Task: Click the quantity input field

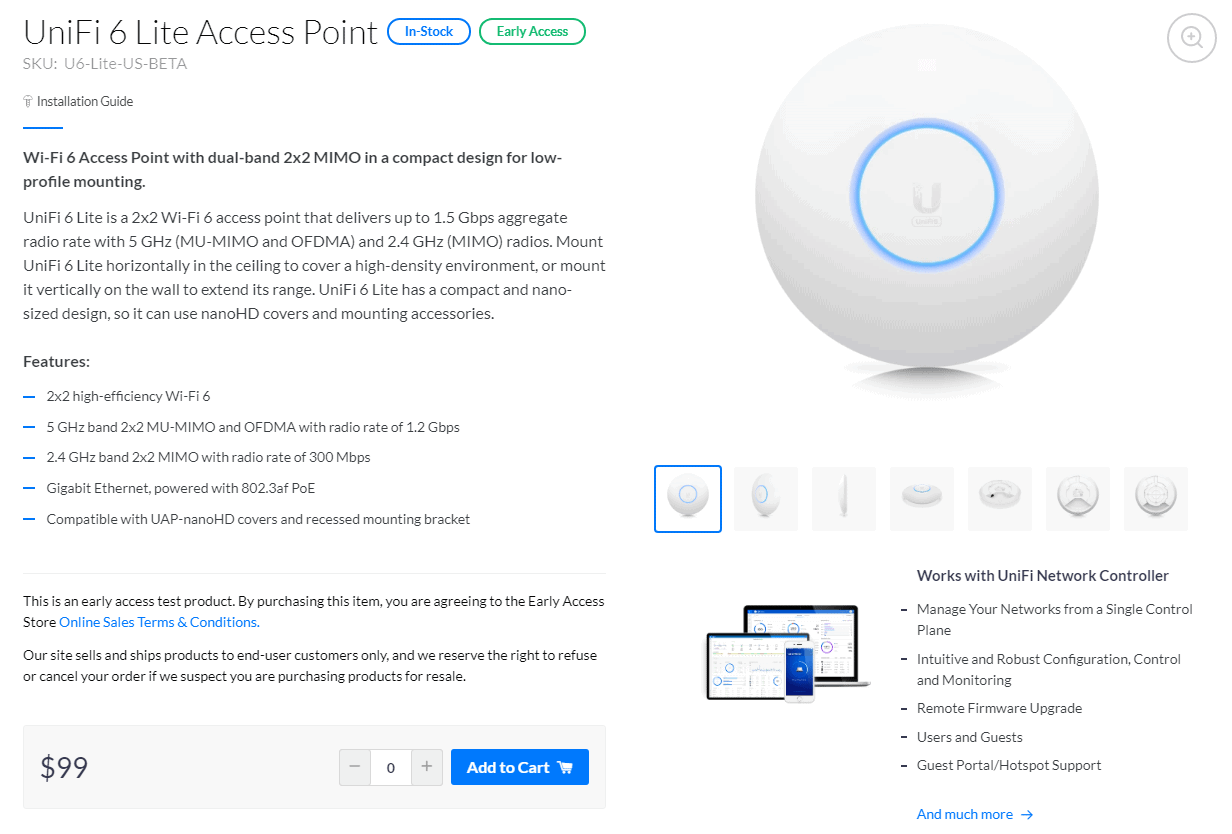Action: click(390, 767)
